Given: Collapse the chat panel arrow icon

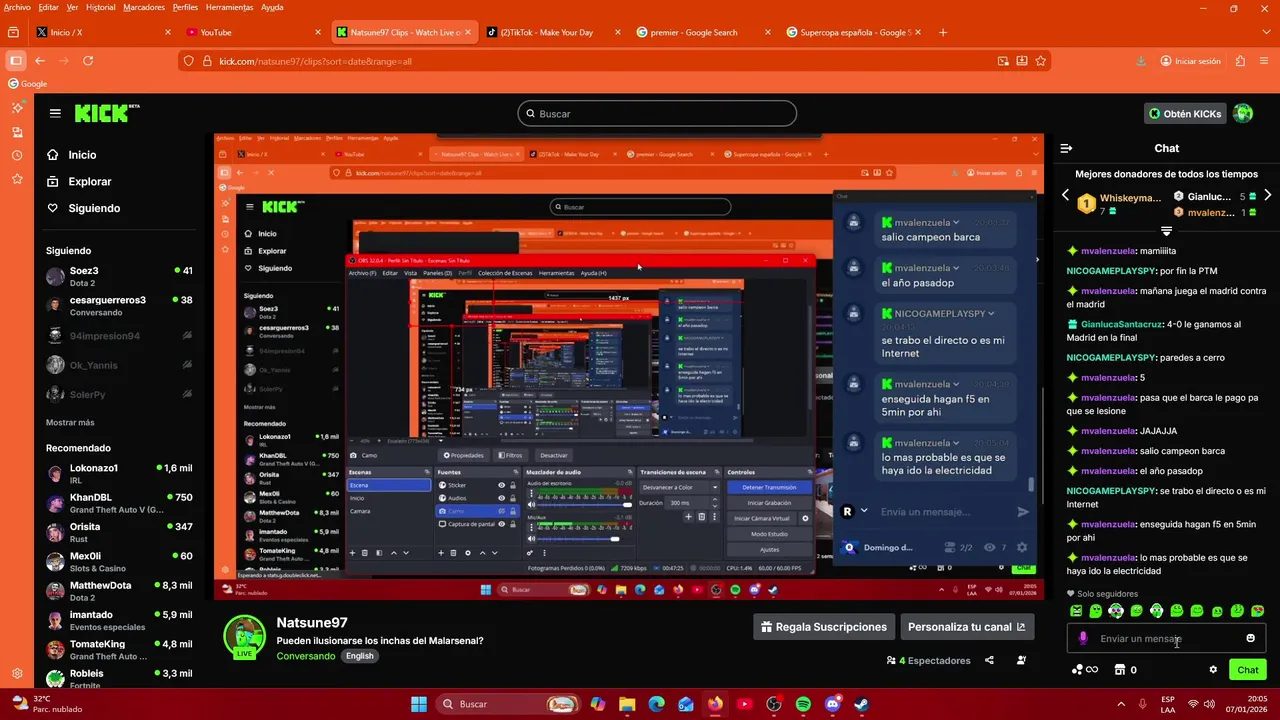Looking at the screenshot, I should [1066, 148].
